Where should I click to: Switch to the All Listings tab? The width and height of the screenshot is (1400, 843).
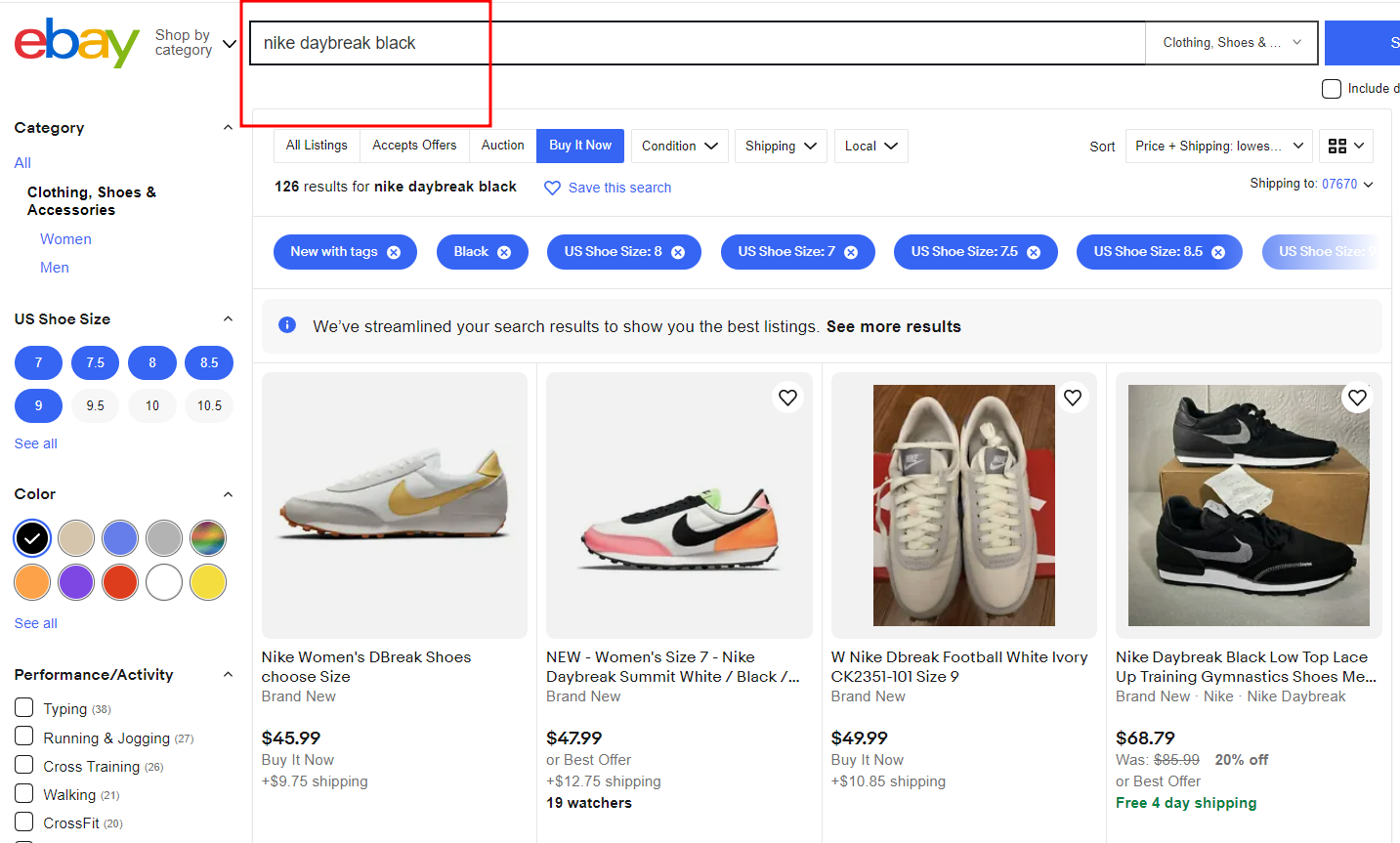tap(317, 146)
